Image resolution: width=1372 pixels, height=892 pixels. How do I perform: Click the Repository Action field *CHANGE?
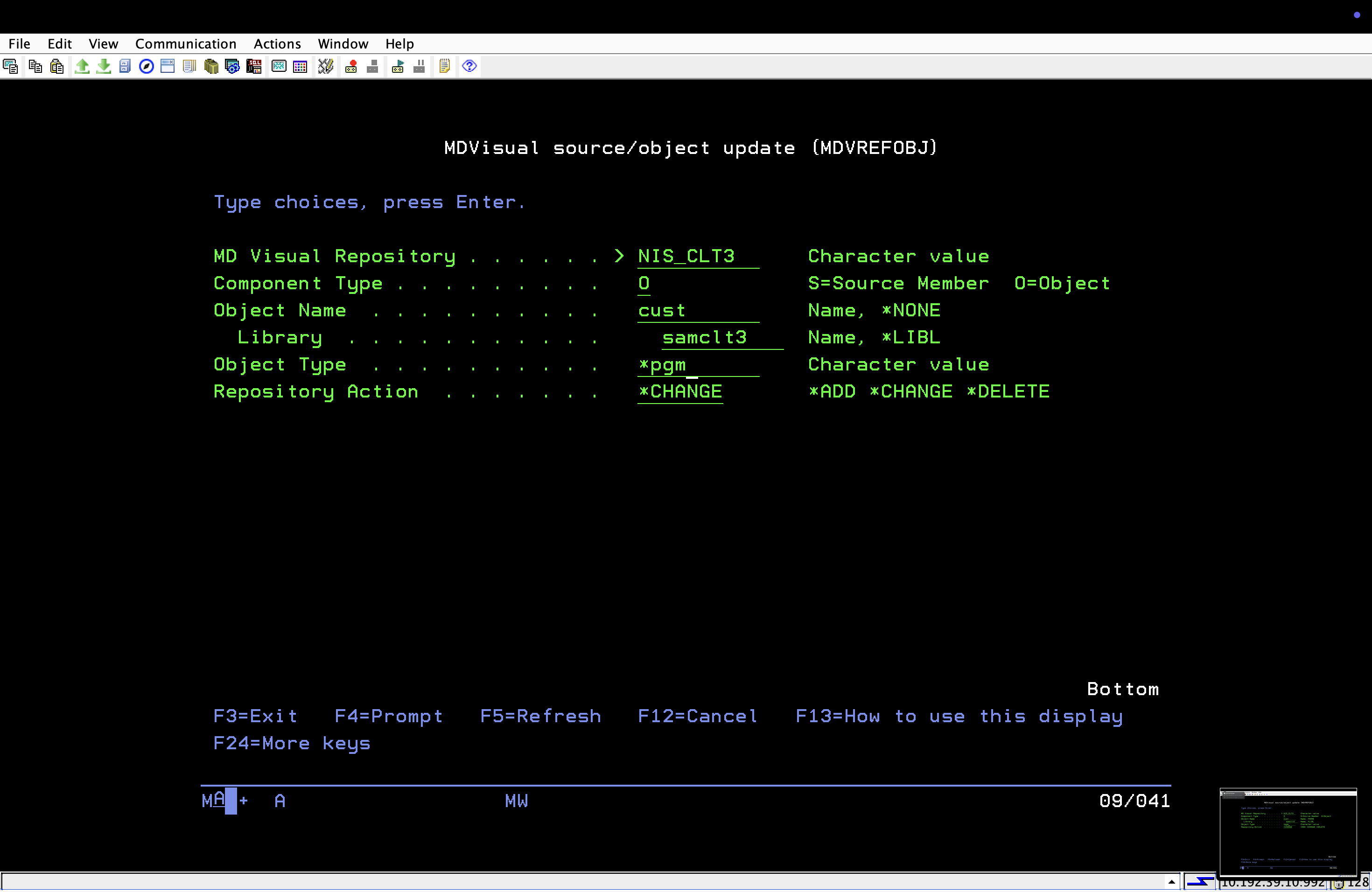tap(680, 392)
